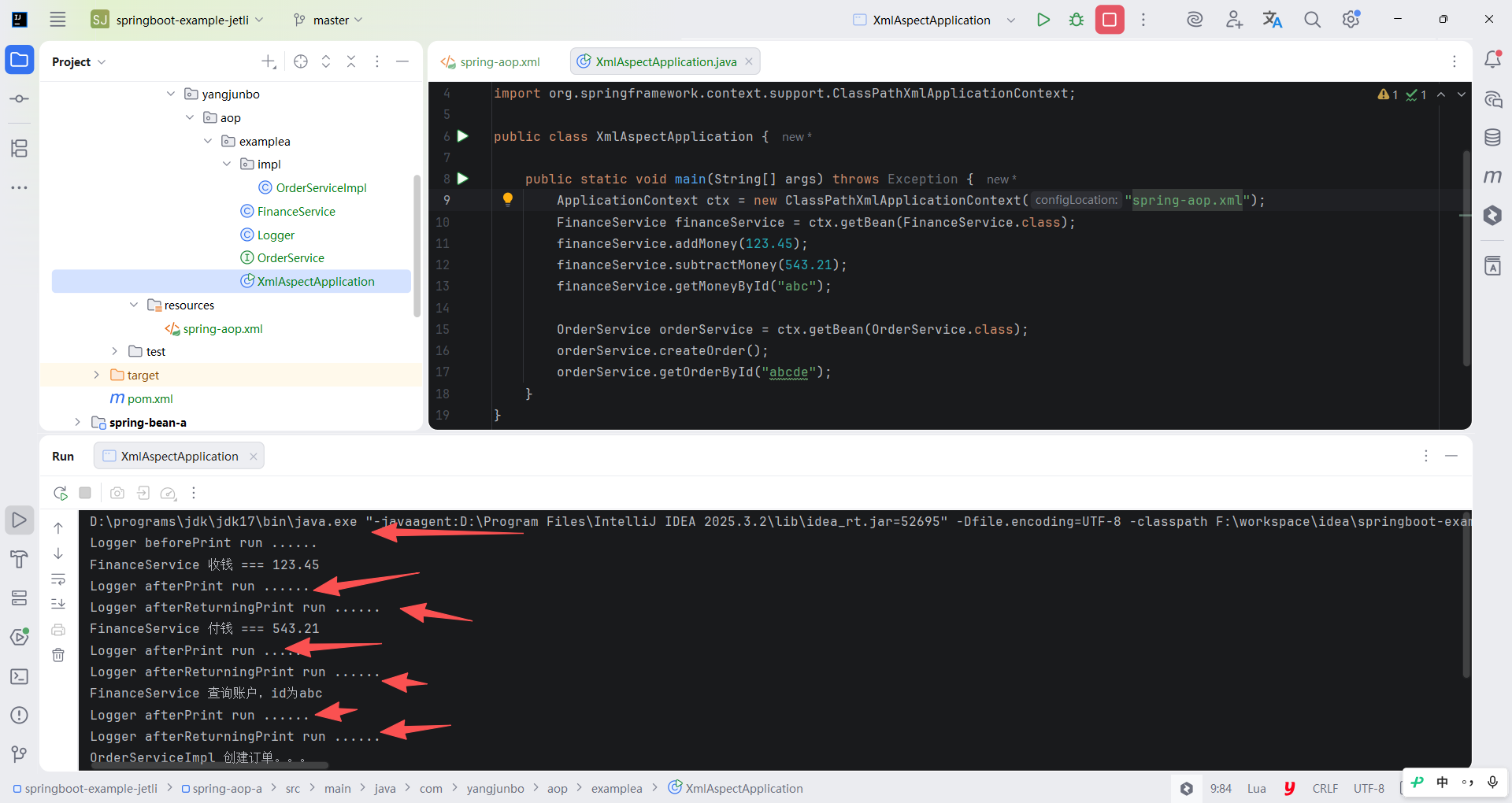Screen dimensions: 1512x803
Task: Expand the target folder
Action: coord(96,375)
